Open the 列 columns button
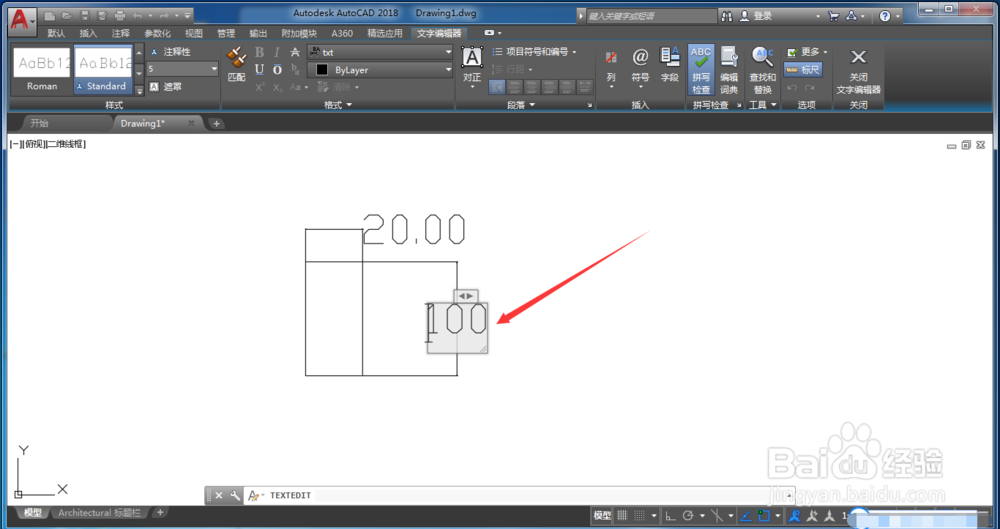The width and height of the screenshot is (1000, 529). pyautogui.click(x=611, y=68)
